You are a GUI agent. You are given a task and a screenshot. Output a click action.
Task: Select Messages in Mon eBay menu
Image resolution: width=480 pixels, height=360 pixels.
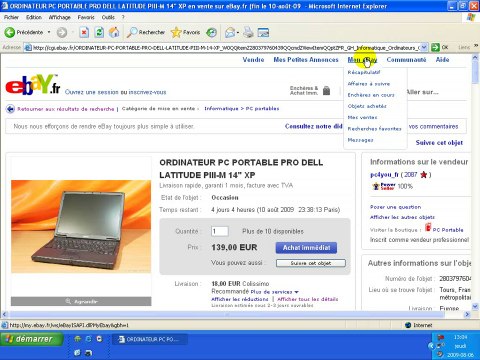[x=360, y=140]
